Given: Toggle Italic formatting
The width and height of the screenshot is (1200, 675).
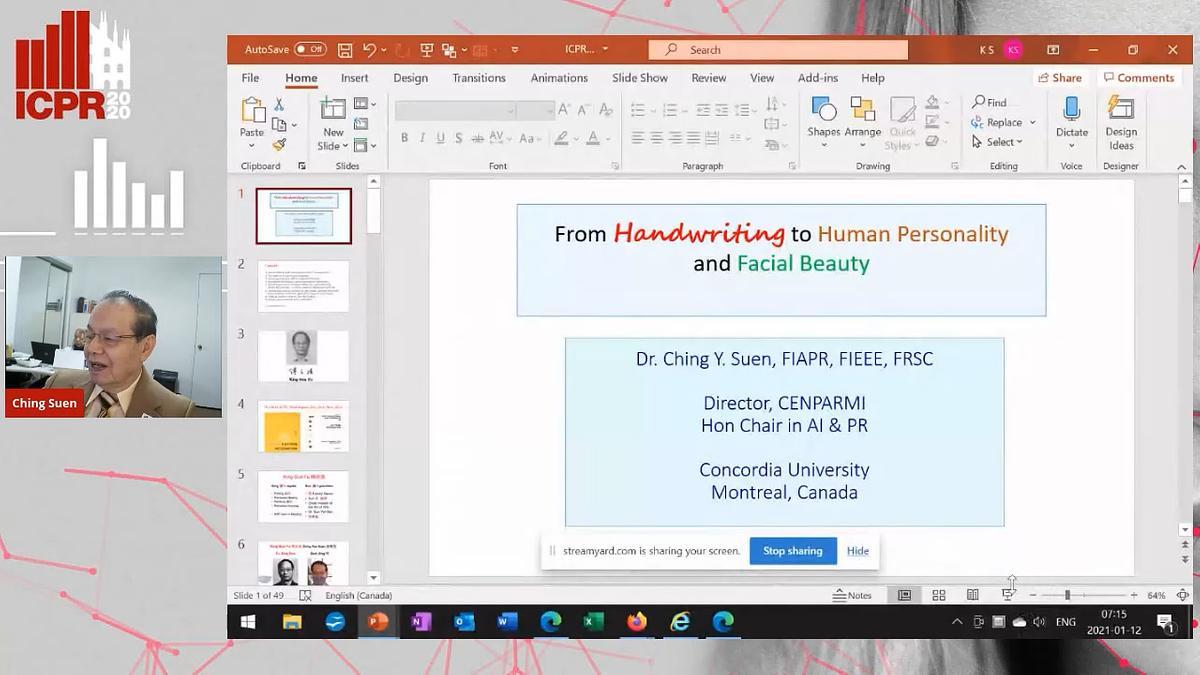Looking at the screenshot, I should (422, 138).
